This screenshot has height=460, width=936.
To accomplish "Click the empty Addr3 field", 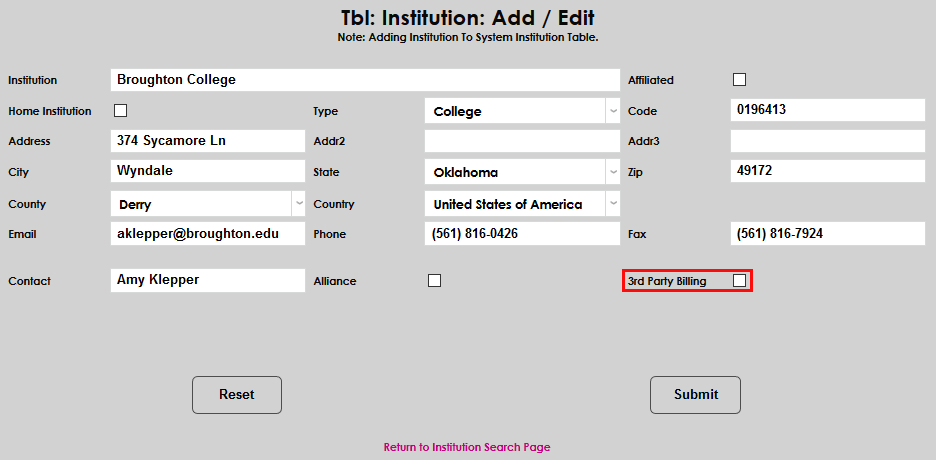I will pos(827,141).
